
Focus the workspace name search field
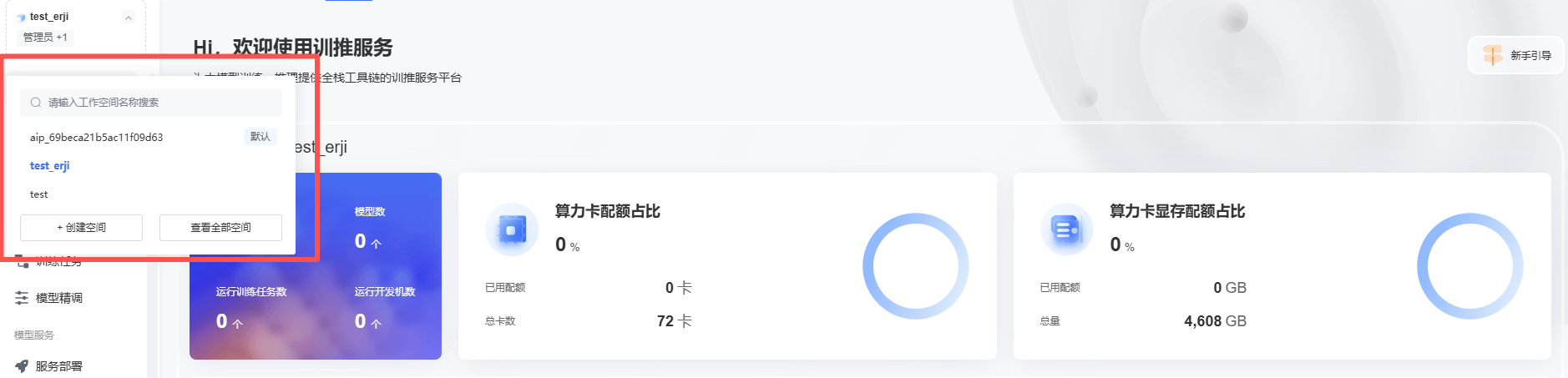point(159,103)
